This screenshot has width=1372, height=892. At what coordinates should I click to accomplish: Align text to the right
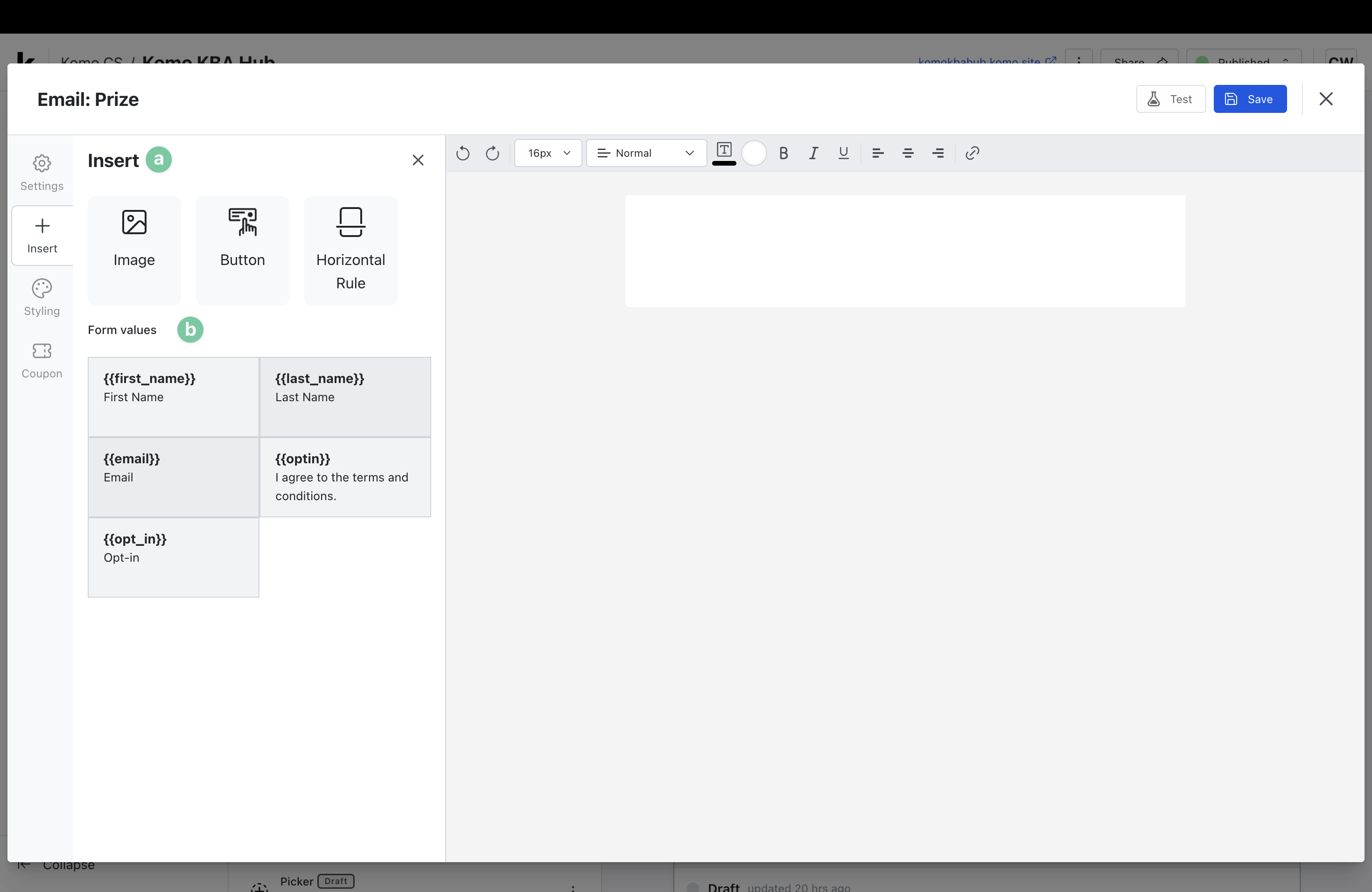point(938,153)
